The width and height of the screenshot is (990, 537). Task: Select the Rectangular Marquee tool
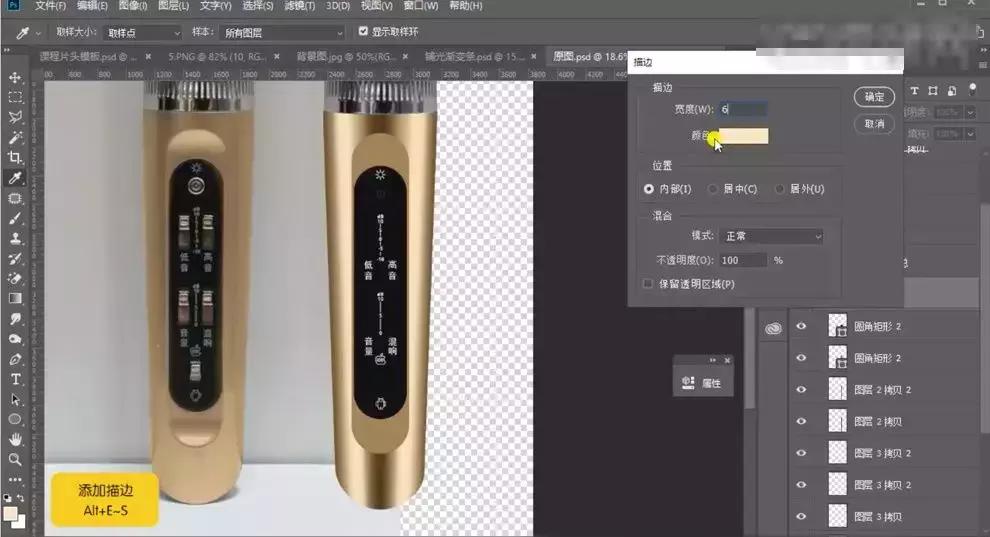15,97
